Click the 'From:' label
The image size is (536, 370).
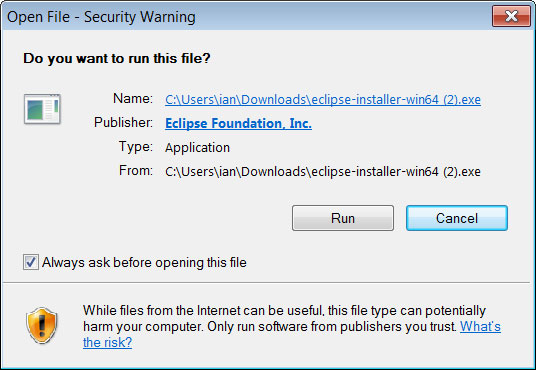click(x=136, y=170)
